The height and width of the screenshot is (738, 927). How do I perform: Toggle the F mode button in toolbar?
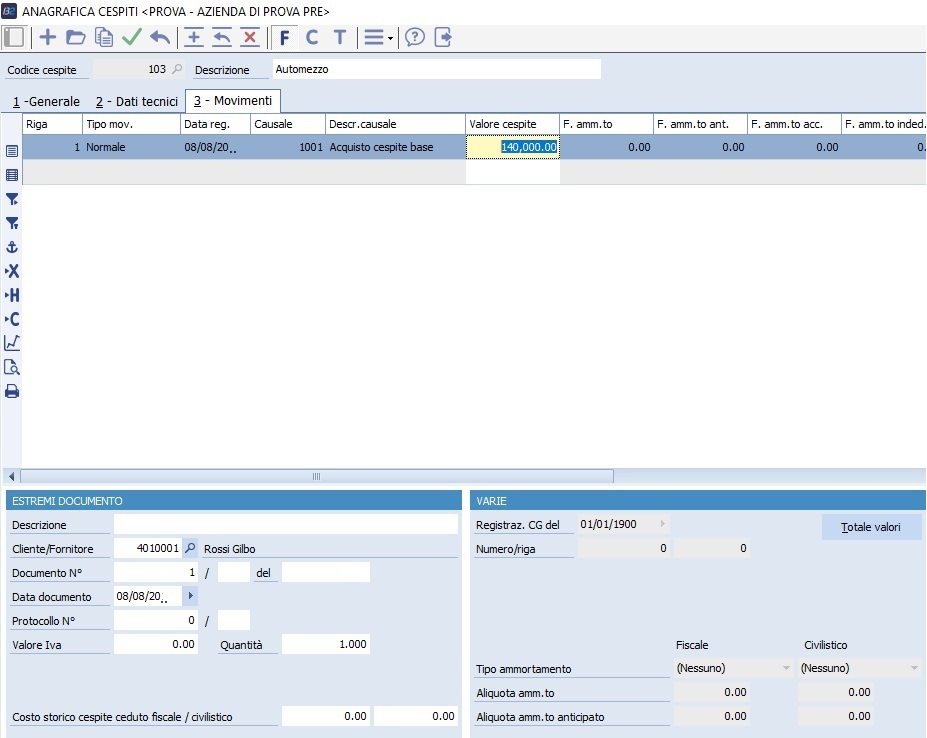coord(285,38)
